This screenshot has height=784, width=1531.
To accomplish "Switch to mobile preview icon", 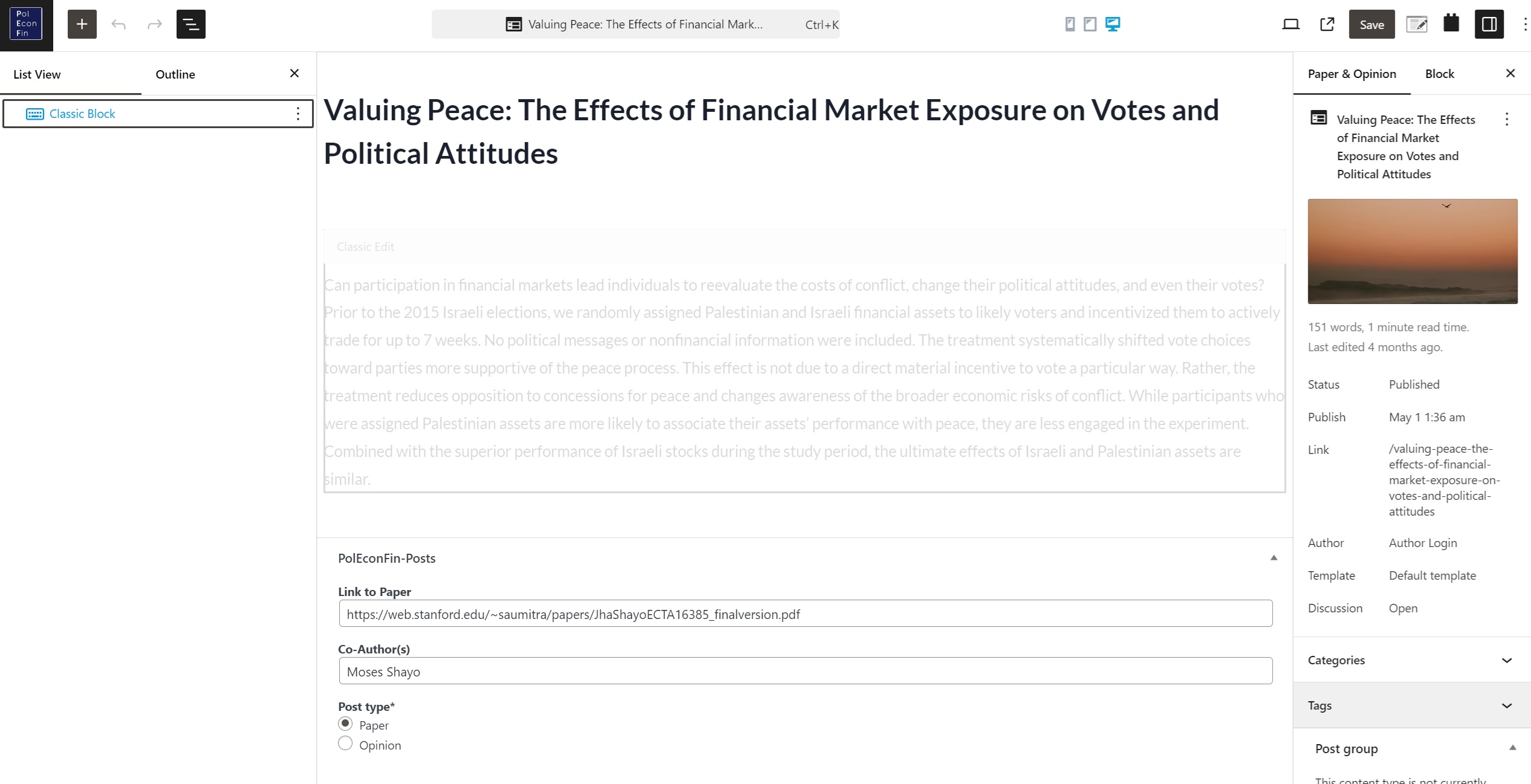I will (1070, 24).
